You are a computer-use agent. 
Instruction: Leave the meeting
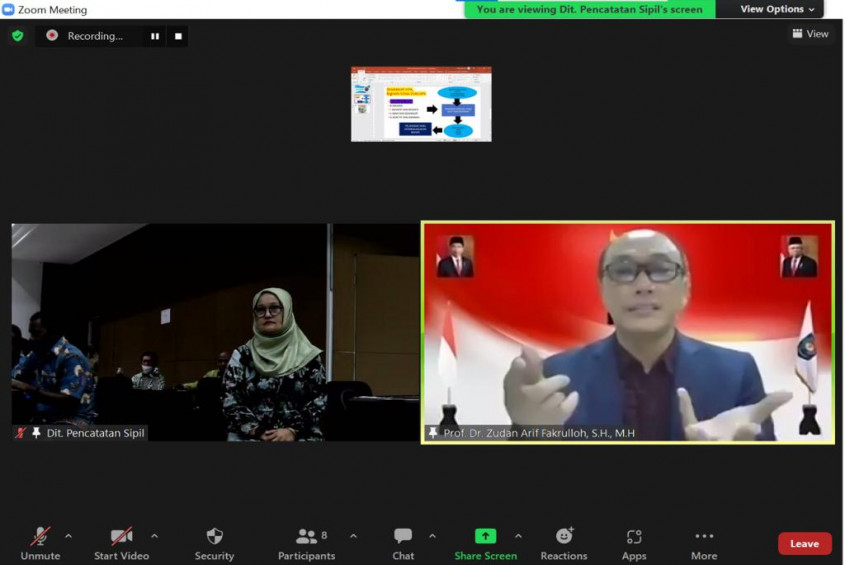(804, 544)
